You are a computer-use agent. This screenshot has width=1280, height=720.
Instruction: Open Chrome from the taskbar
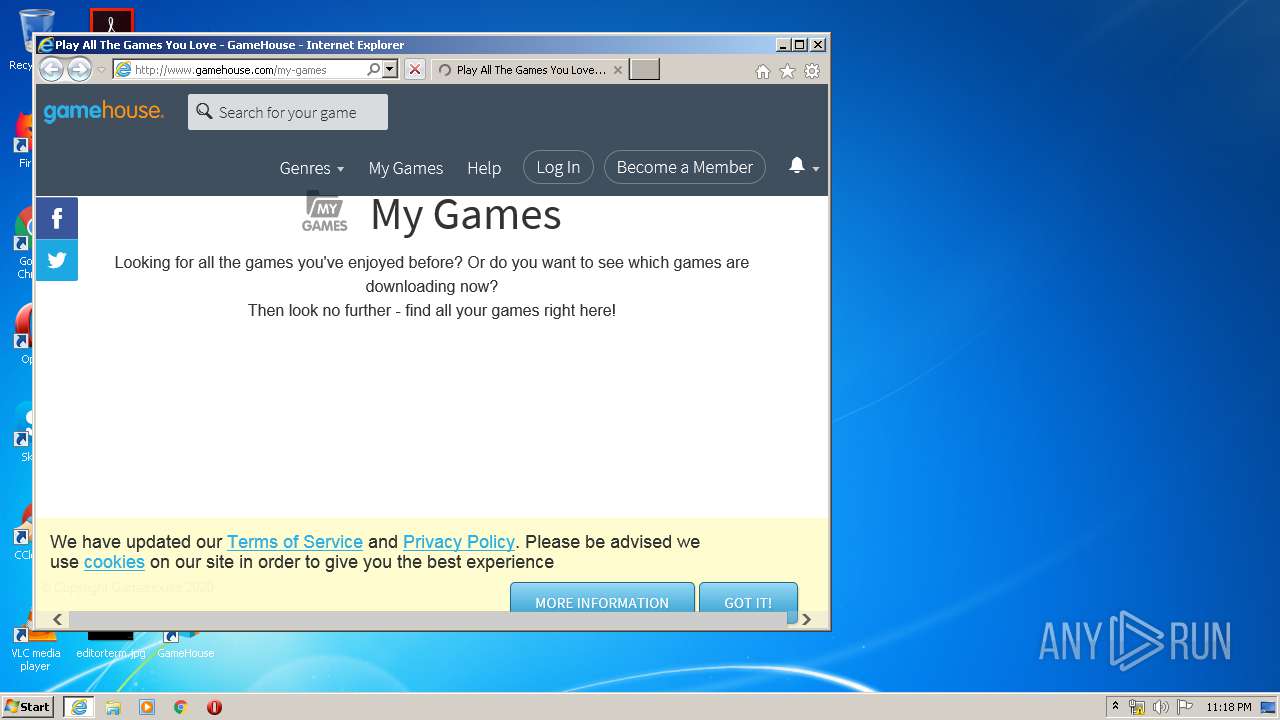181,706
